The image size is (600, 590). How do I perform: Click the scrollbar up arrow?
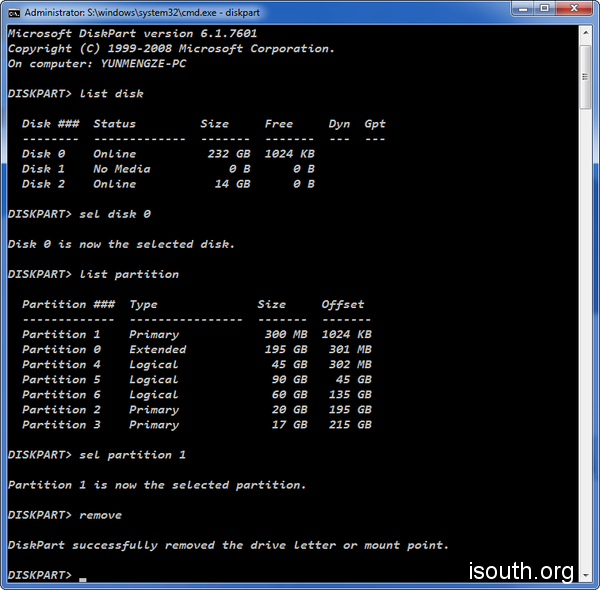point(585,33)
